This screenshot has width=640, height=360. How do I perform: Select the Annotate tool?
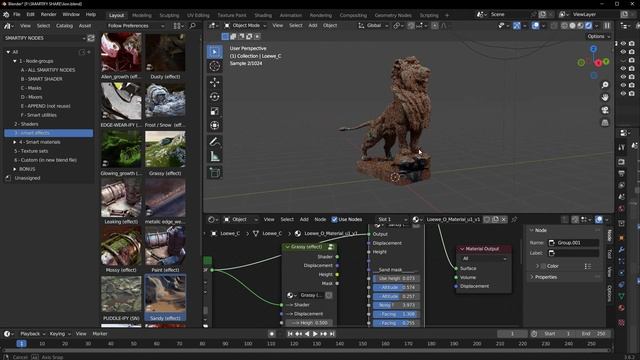(215, 142)
